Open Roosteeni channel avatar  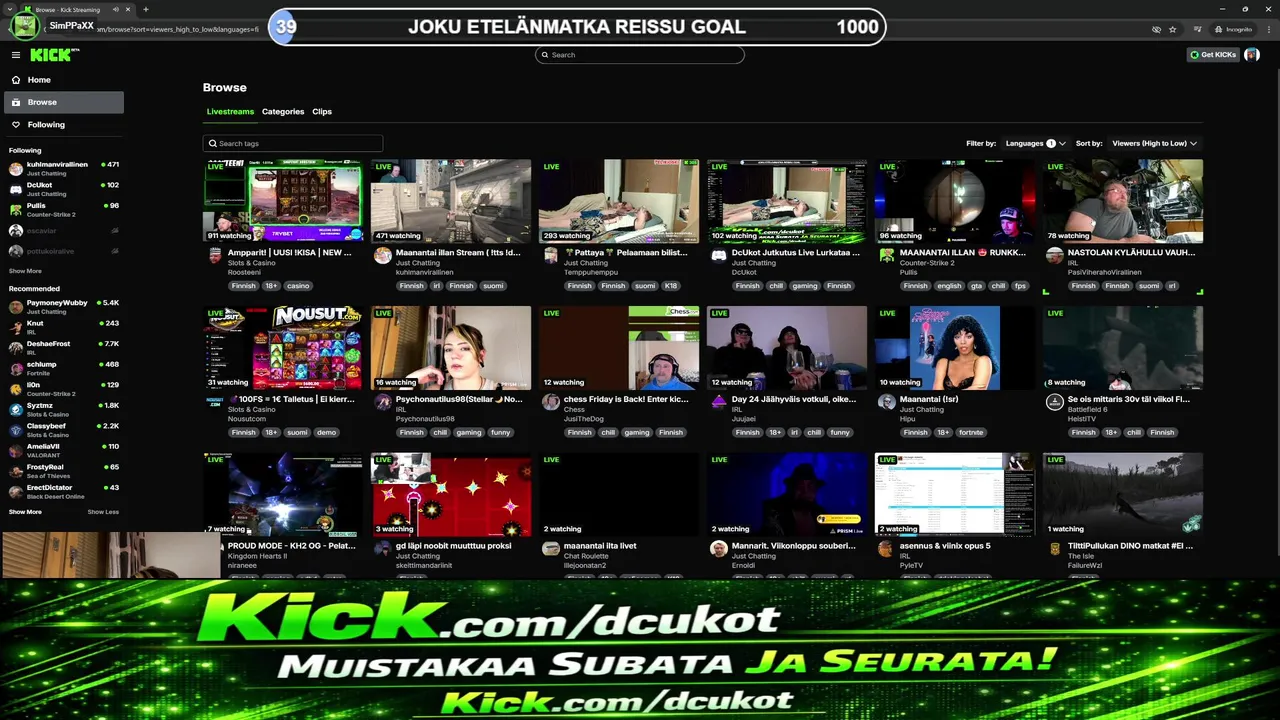pos(214,256)
